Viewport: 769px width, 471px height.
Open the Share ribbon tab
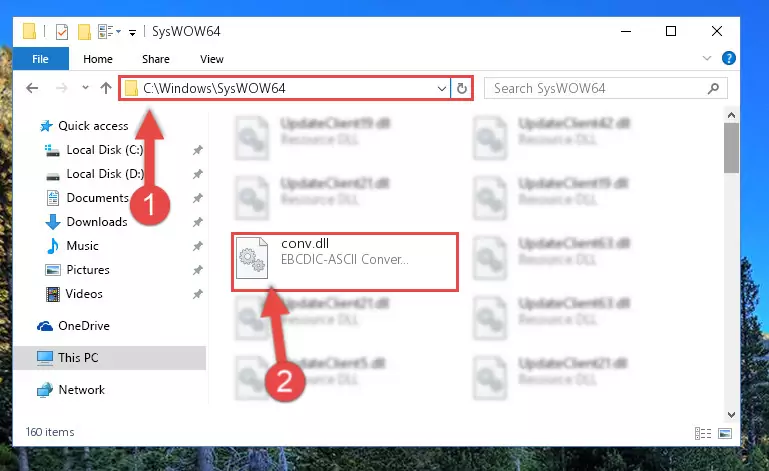click(155, 59)
